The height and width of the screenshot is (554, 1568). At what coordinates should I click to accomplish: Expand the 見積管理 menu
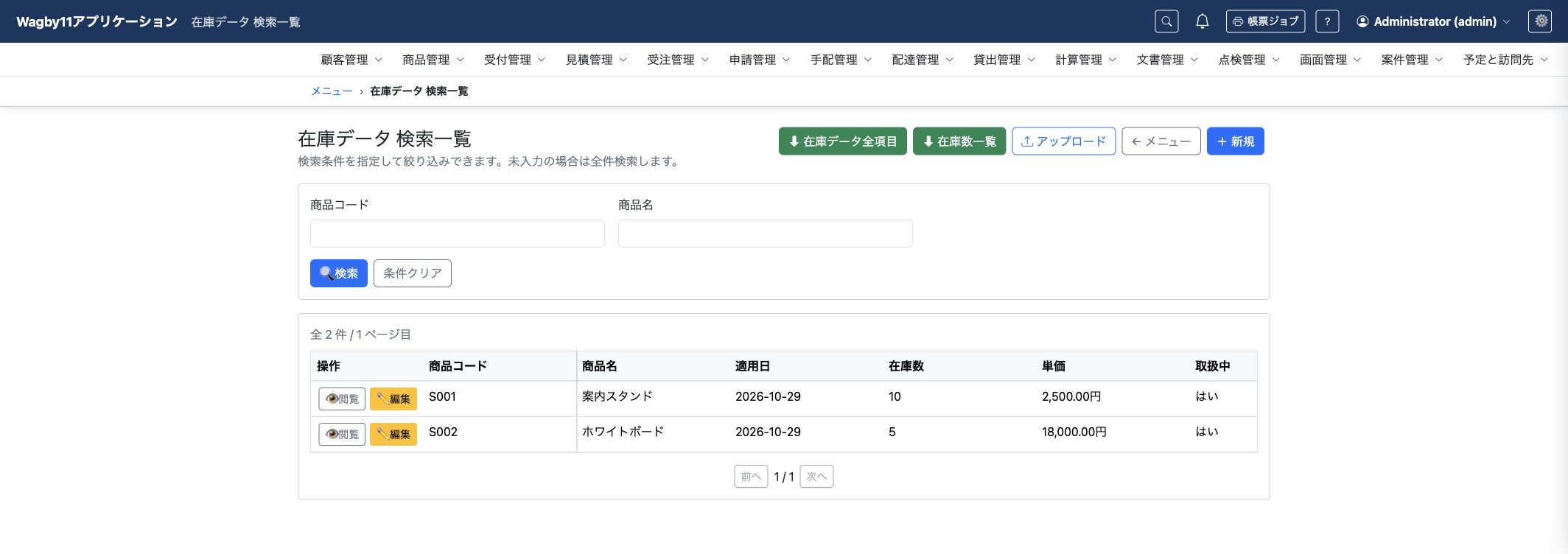(x=597, y=60)
